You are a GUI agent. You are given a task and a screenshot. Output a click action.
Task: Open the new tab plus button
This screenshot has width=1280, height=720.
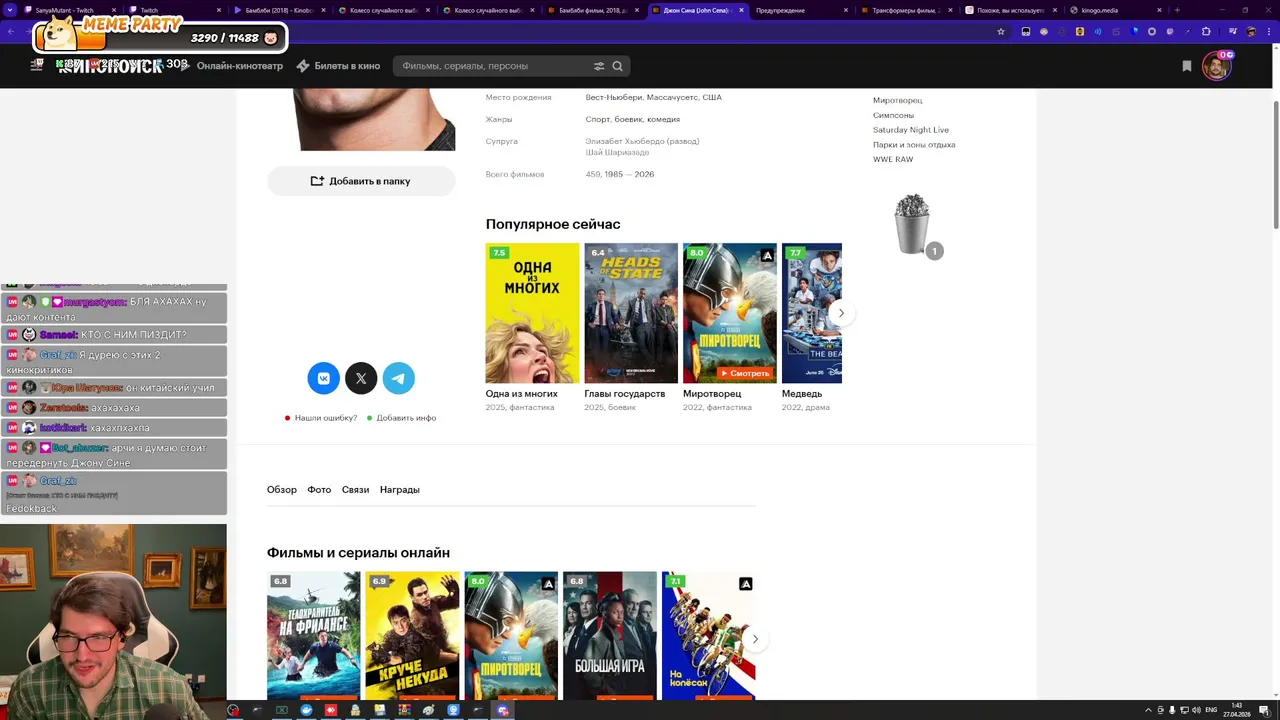click(1177, 10)
